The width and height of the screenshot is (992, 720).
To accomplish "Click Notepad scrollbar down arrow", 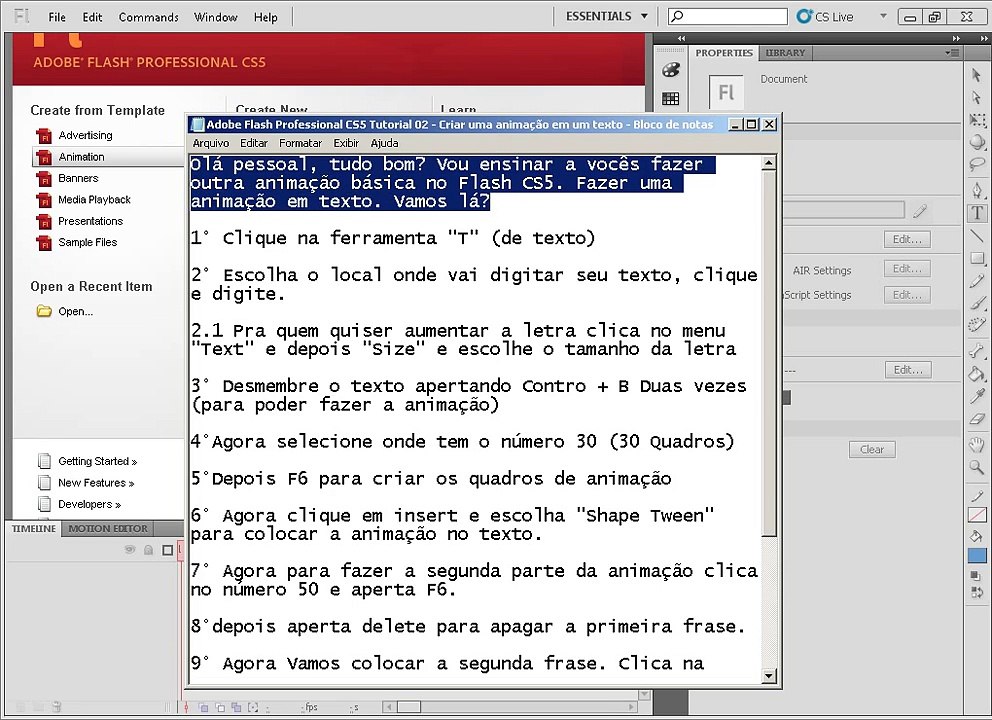I will [768, 676].
